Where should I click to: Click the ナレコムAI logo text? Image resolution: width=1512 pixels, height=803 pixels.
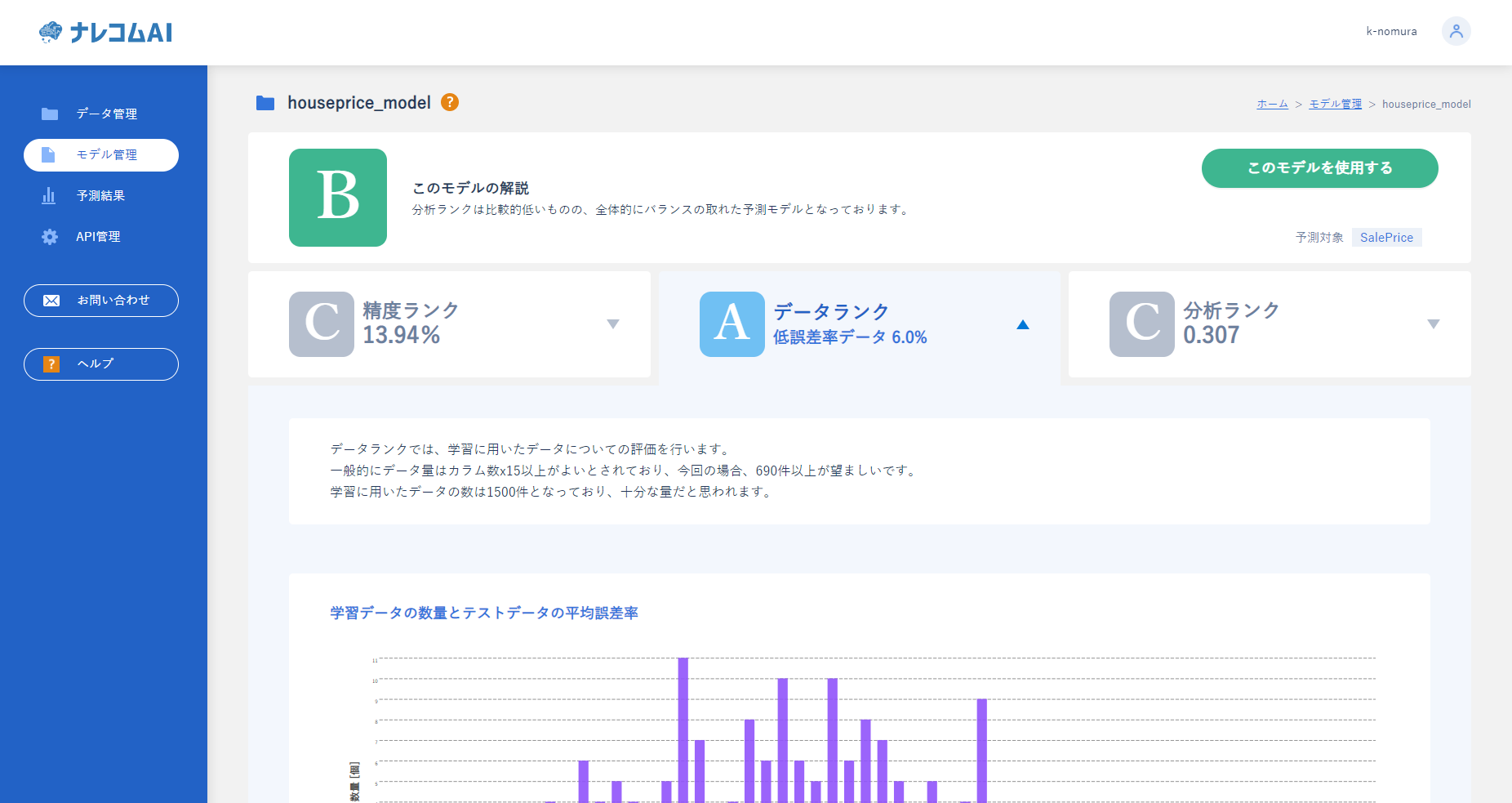pos(121,33)
